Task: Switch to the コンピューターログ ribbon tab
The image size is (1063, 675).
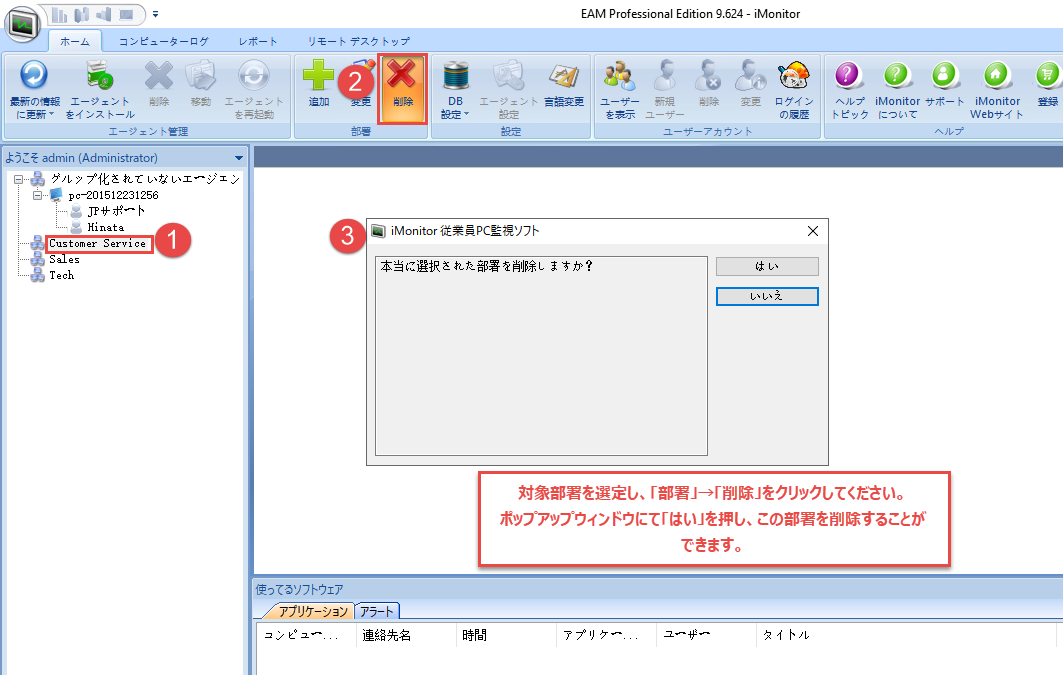Action: point(164,41)
